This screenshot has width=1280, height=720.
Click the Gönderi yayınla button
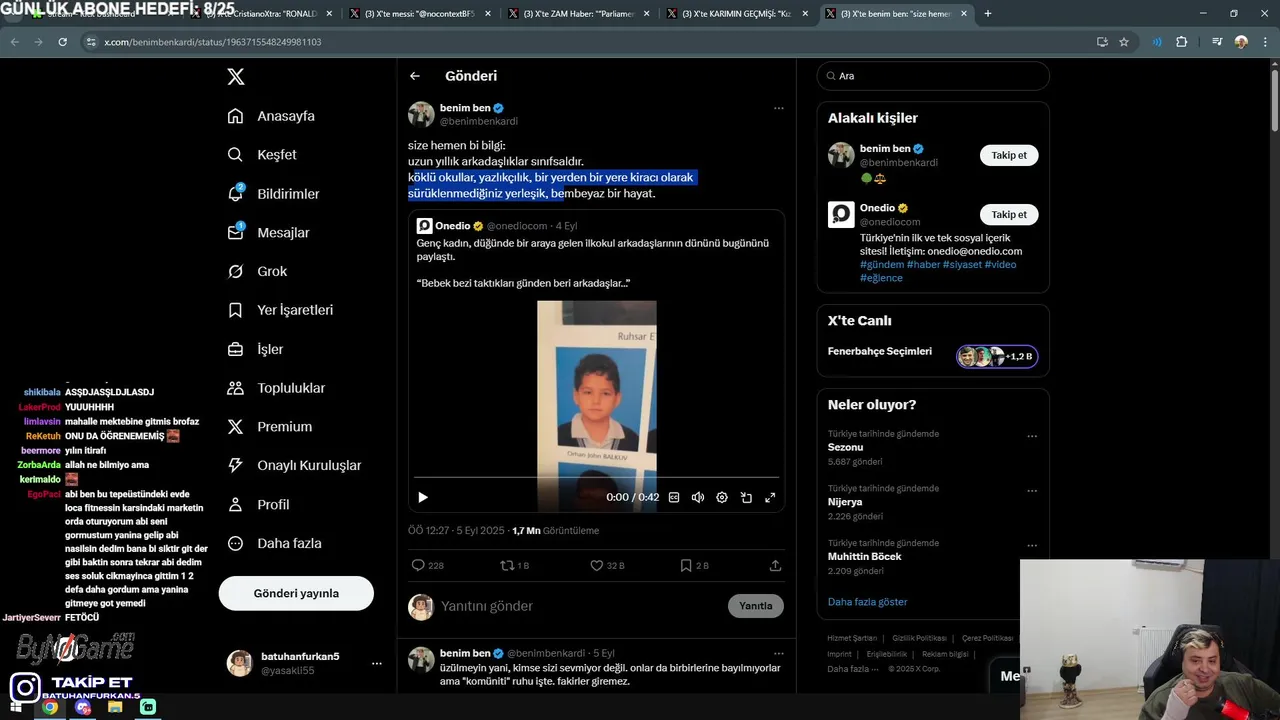[x=296, y=593]
